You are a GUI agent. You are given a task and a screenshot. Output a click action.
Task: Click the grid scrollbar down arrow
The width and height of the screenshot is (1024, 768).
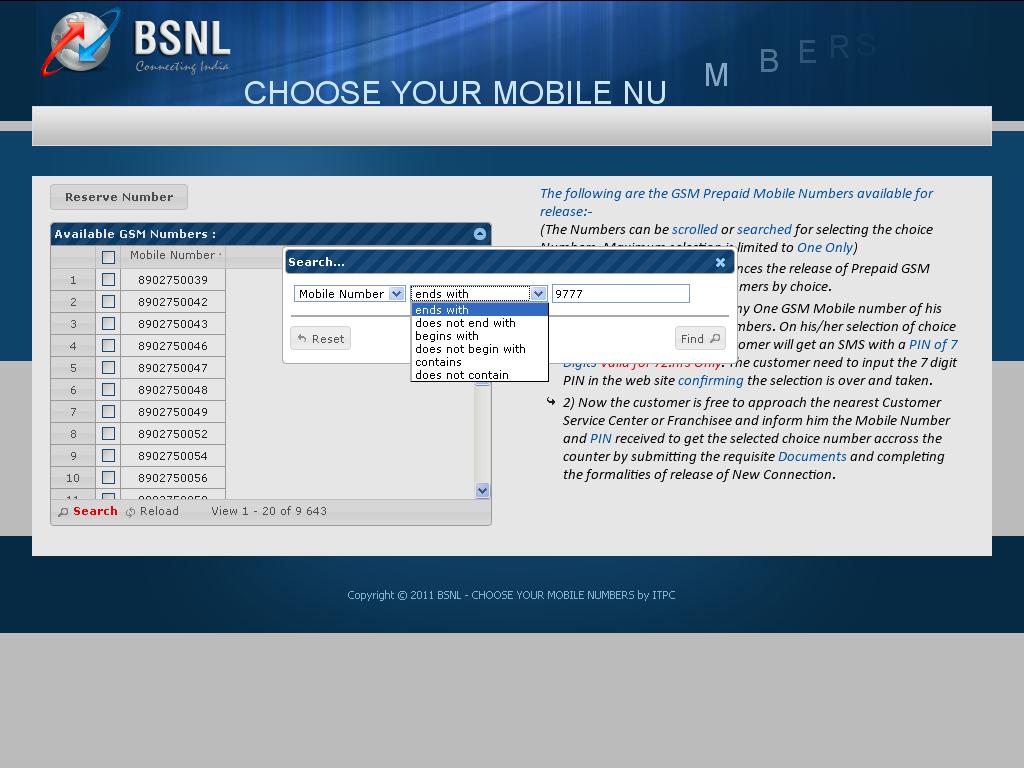483,490
